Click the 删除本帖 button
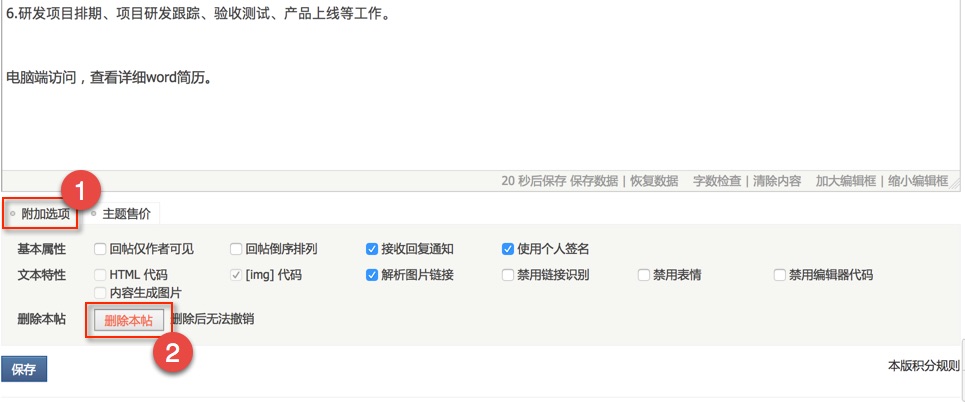 coord(128,320)
